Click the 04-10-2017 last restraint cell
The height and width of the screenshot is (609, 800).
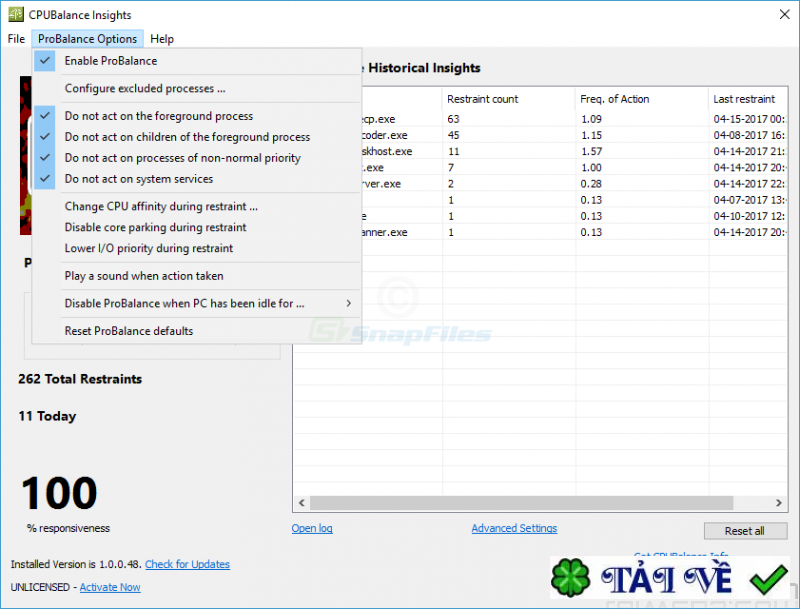click(749, 216)
